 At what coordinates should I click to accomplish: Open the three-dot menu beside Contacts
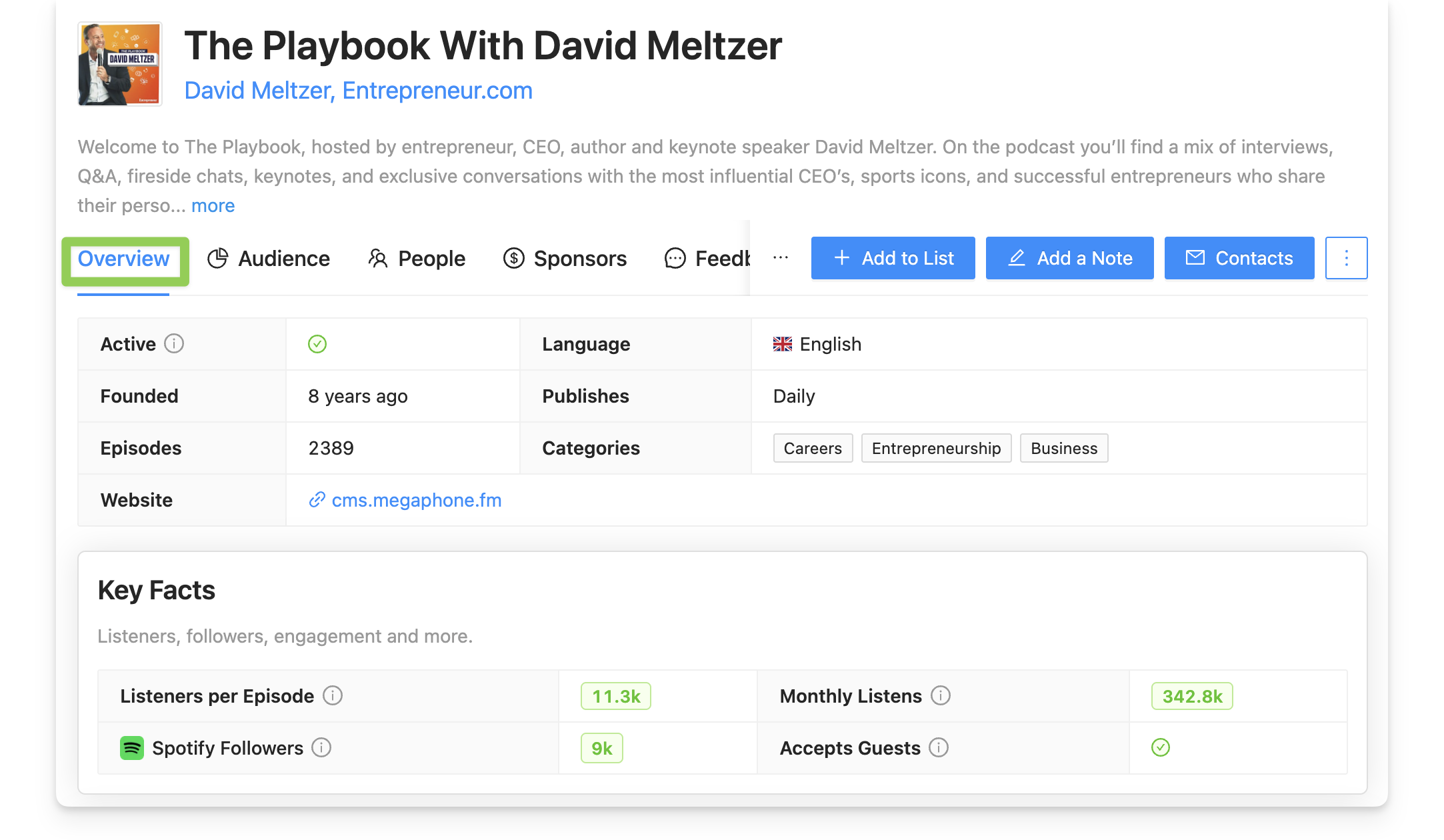(1346, 258)
